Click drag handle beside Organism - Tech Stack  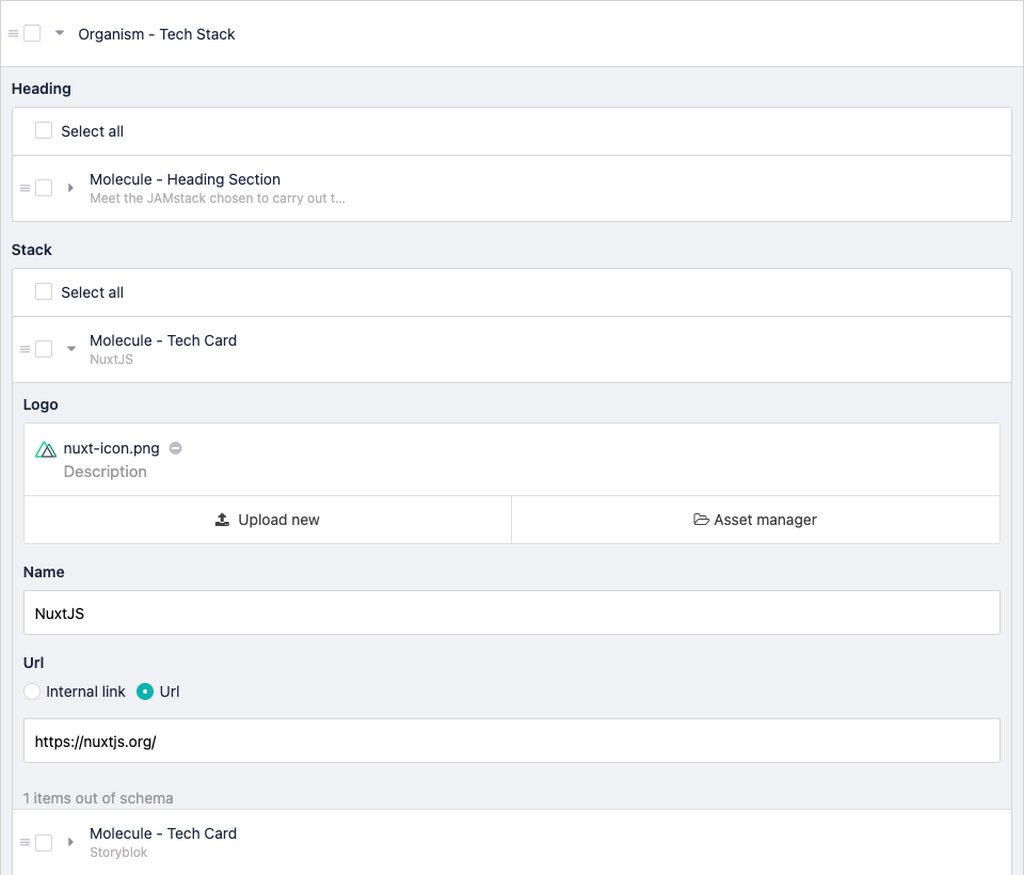click(13, 34)
